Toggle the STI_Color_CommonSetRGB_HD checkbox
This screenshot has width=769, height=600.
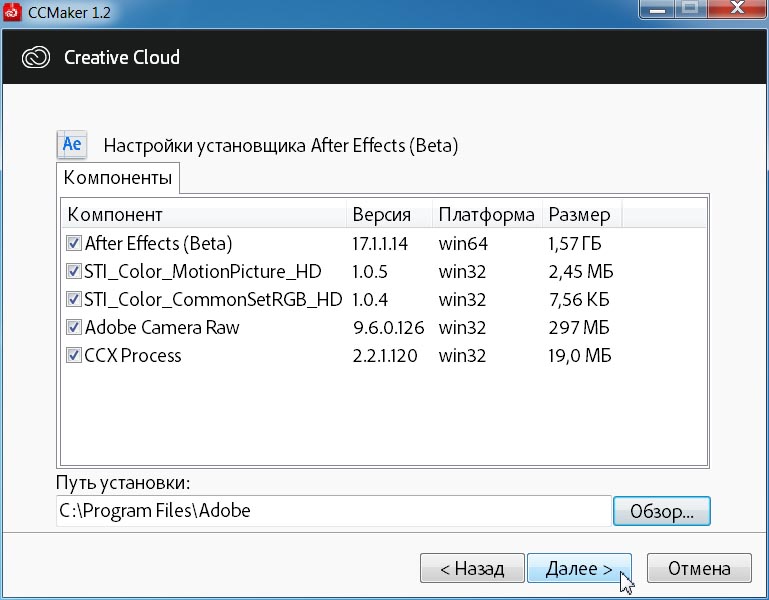(x=74, y=299)
